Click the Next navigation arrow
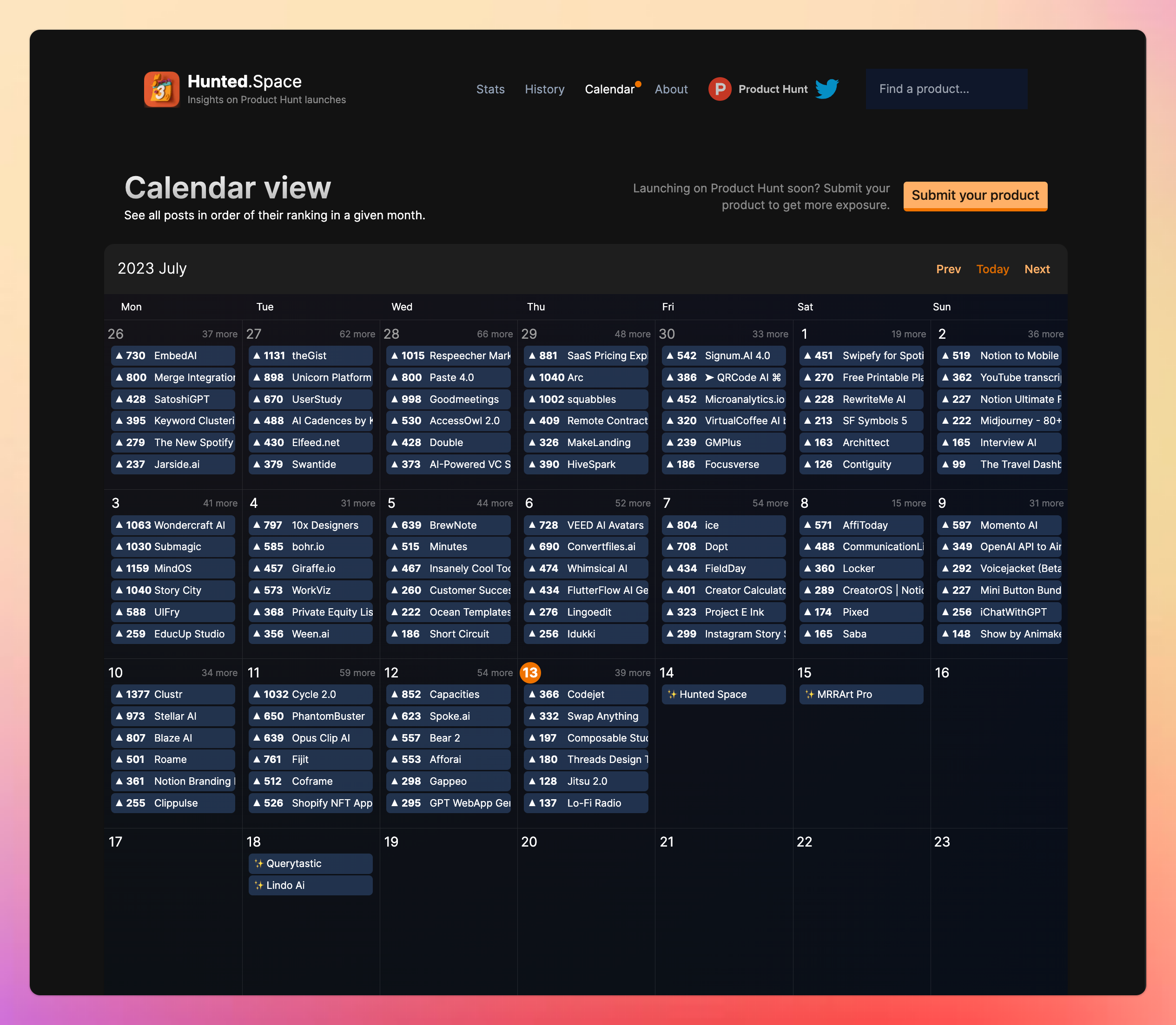 pyautogui.click(x=1037, y=267)
